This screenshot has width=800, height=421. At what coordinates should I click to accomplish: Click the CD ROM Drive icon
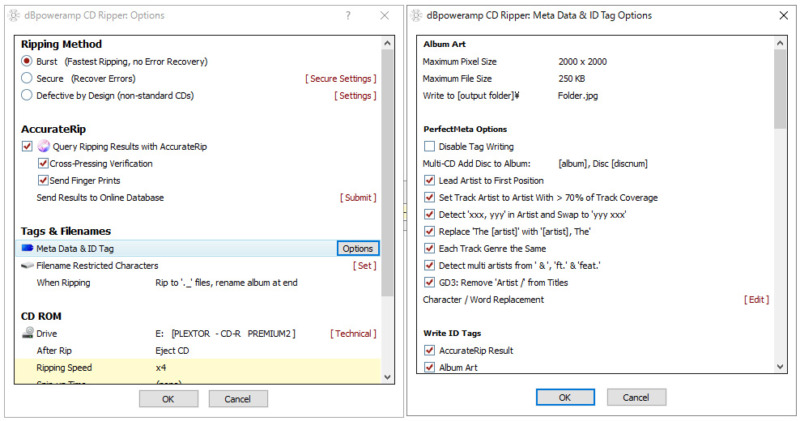click(x=28, y=333)
